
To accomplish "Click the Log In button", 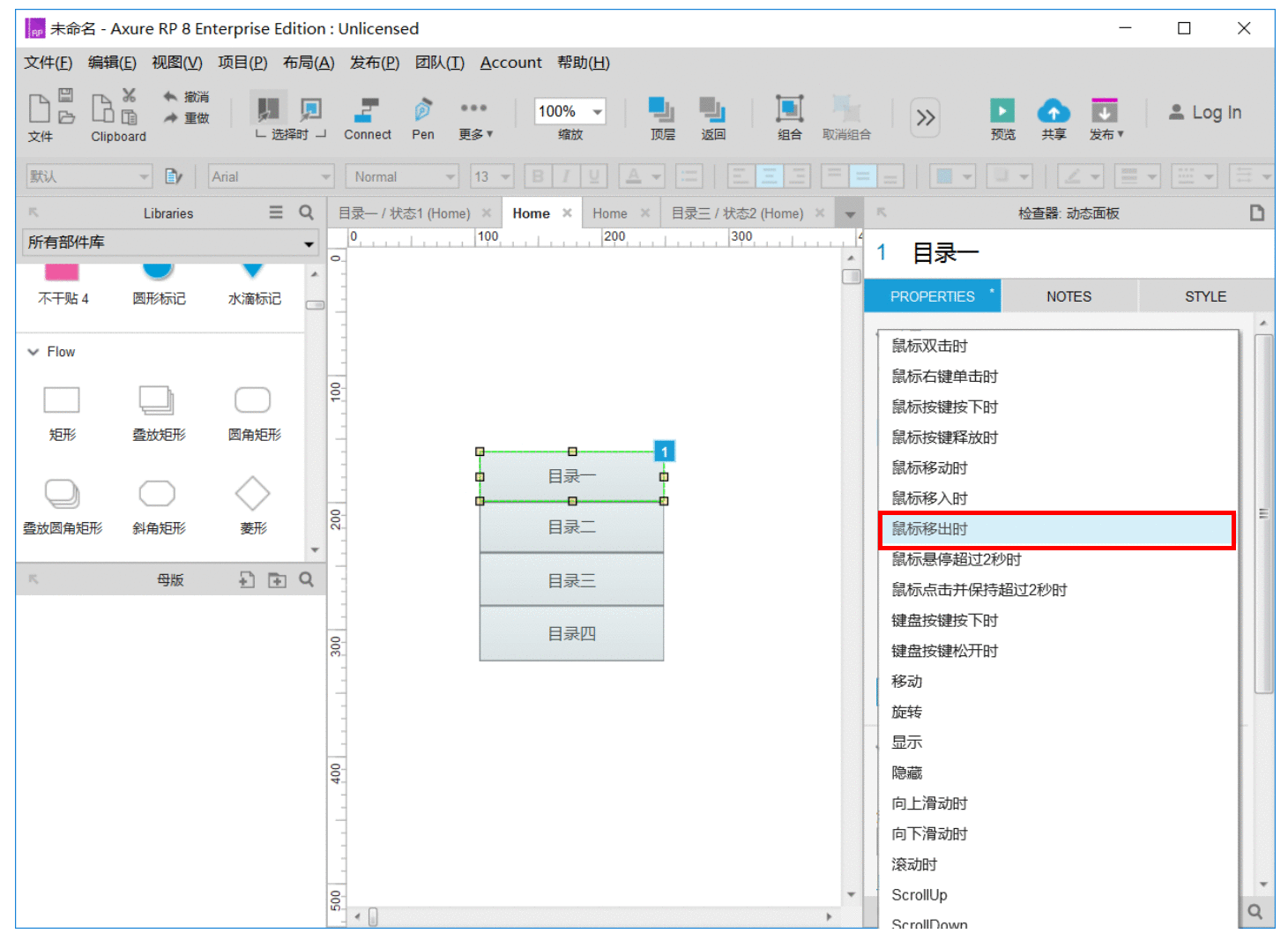I will (1205, 112).
